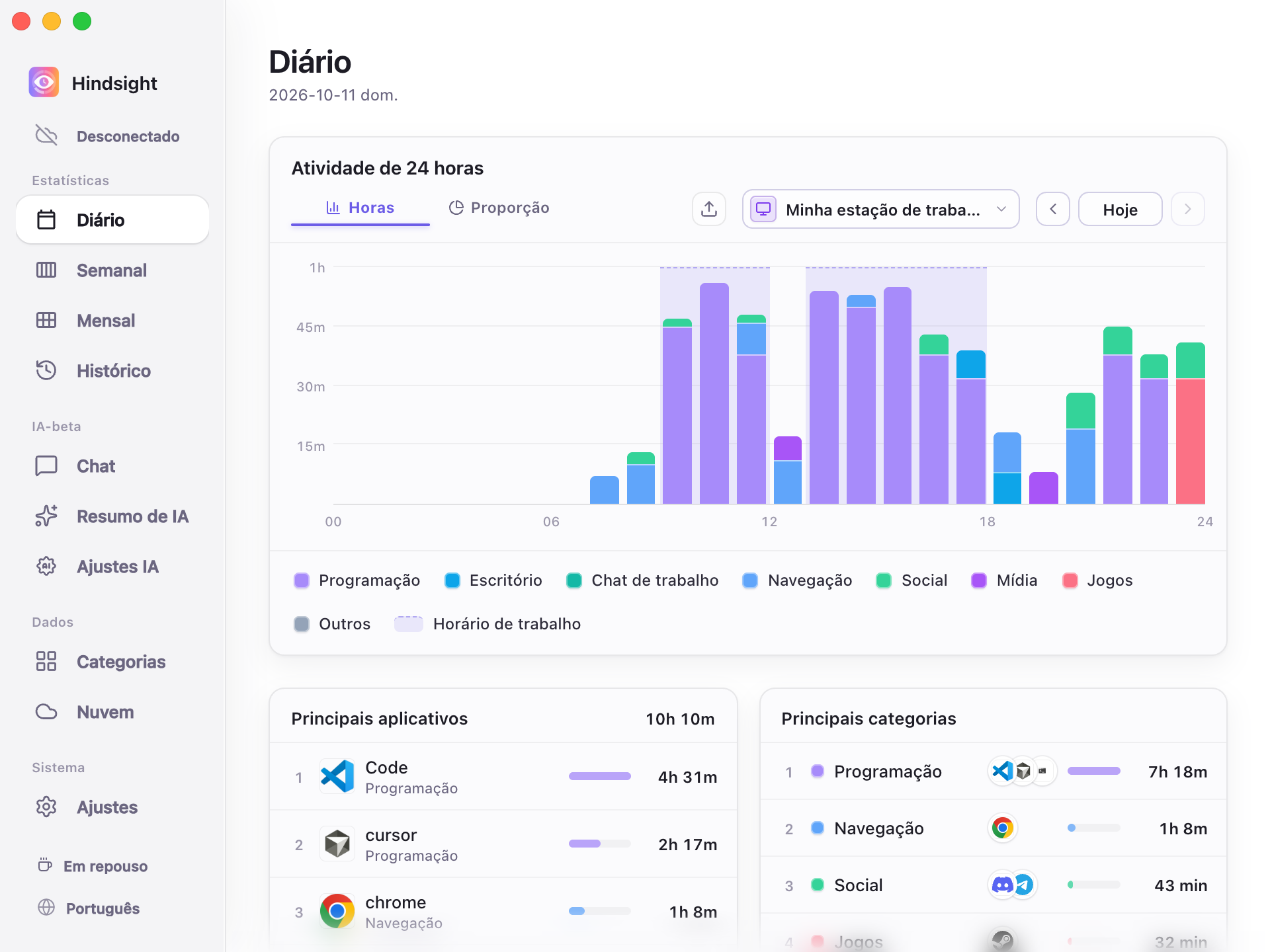This screenshot has height=952, width=1270.
Task: Open the Semanal weekly view
Action: (112, 270)
